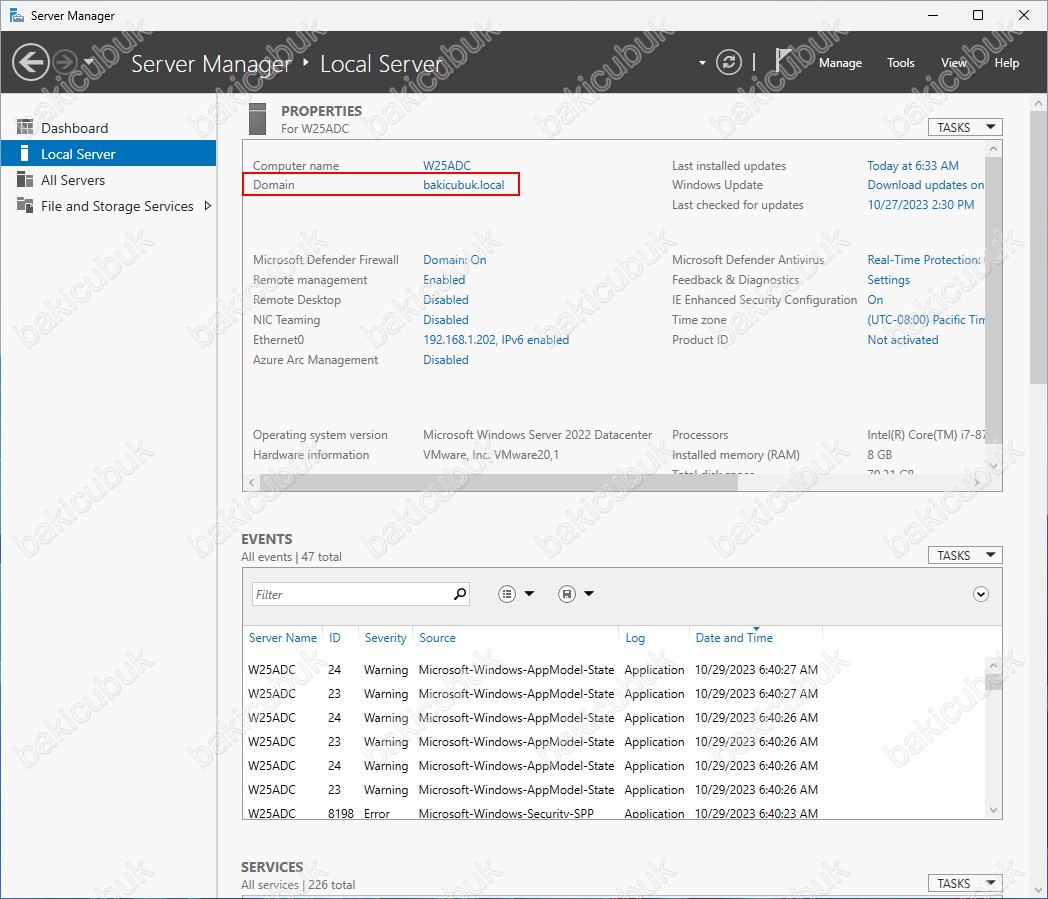
Task: Open the save query dropdown arrow
Action: pos(589,594)
